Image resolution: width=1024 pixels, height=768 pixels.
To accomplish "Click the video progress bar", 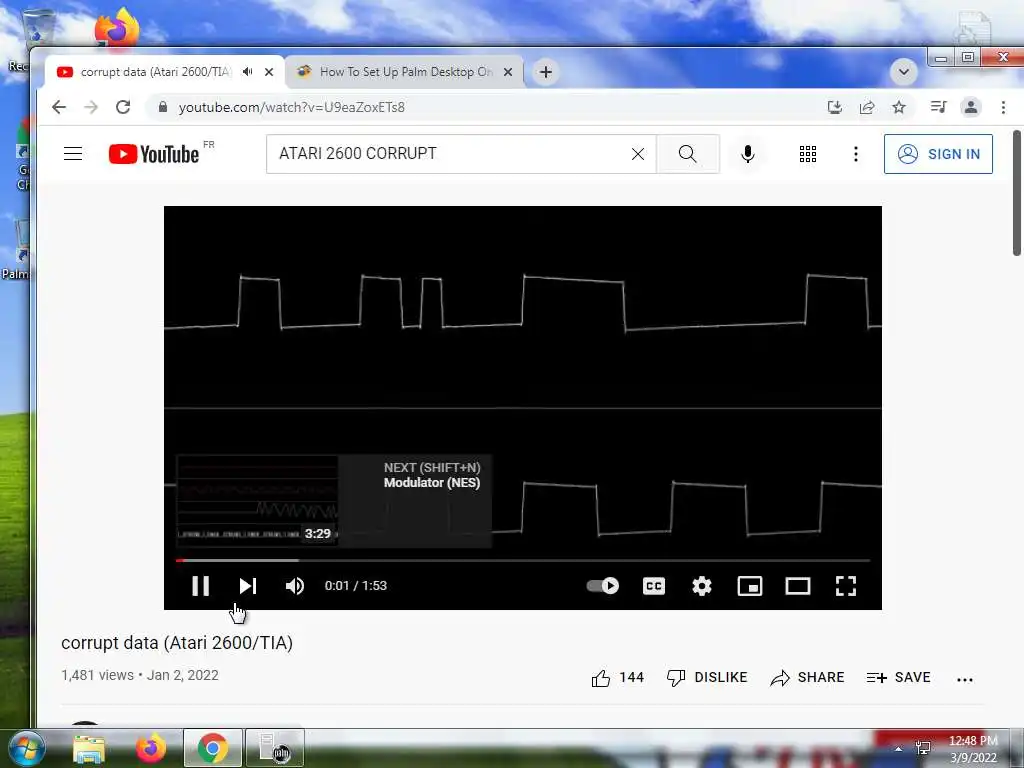I will [522, 560].
